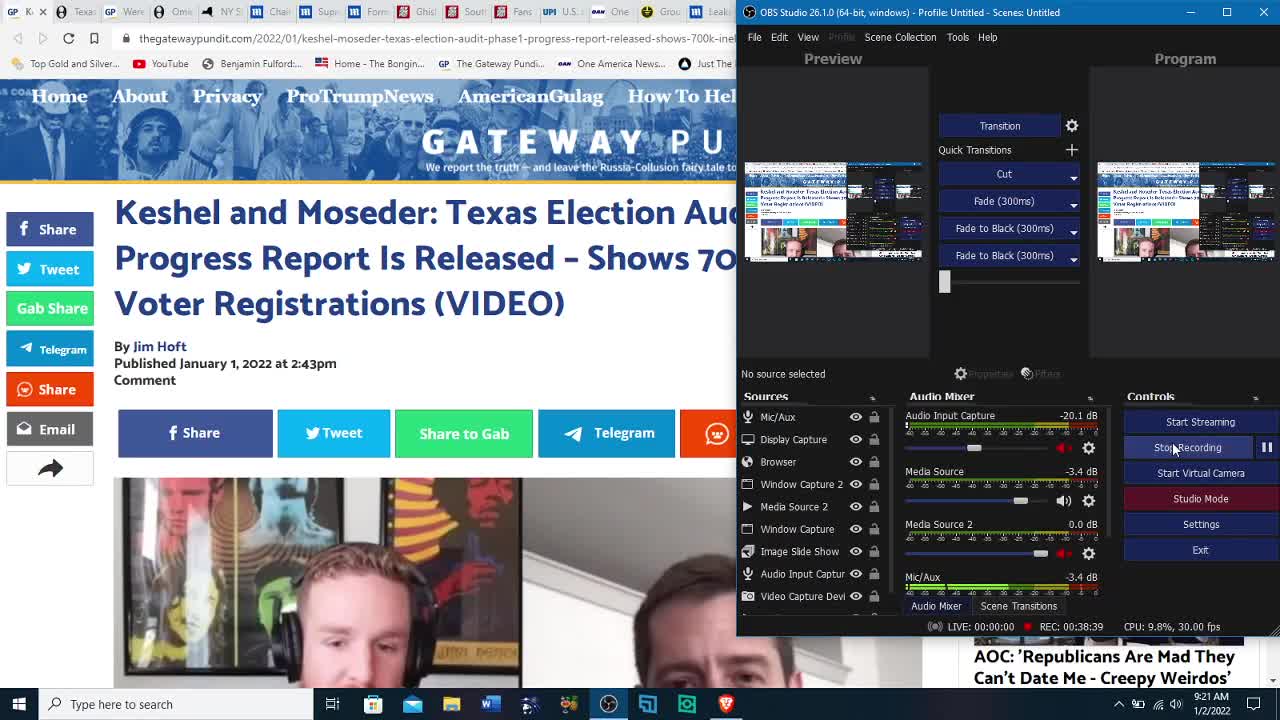Screen dimensions: 1280x720
Task: Toggle Studio Mode
Action: click(1200, 499)
